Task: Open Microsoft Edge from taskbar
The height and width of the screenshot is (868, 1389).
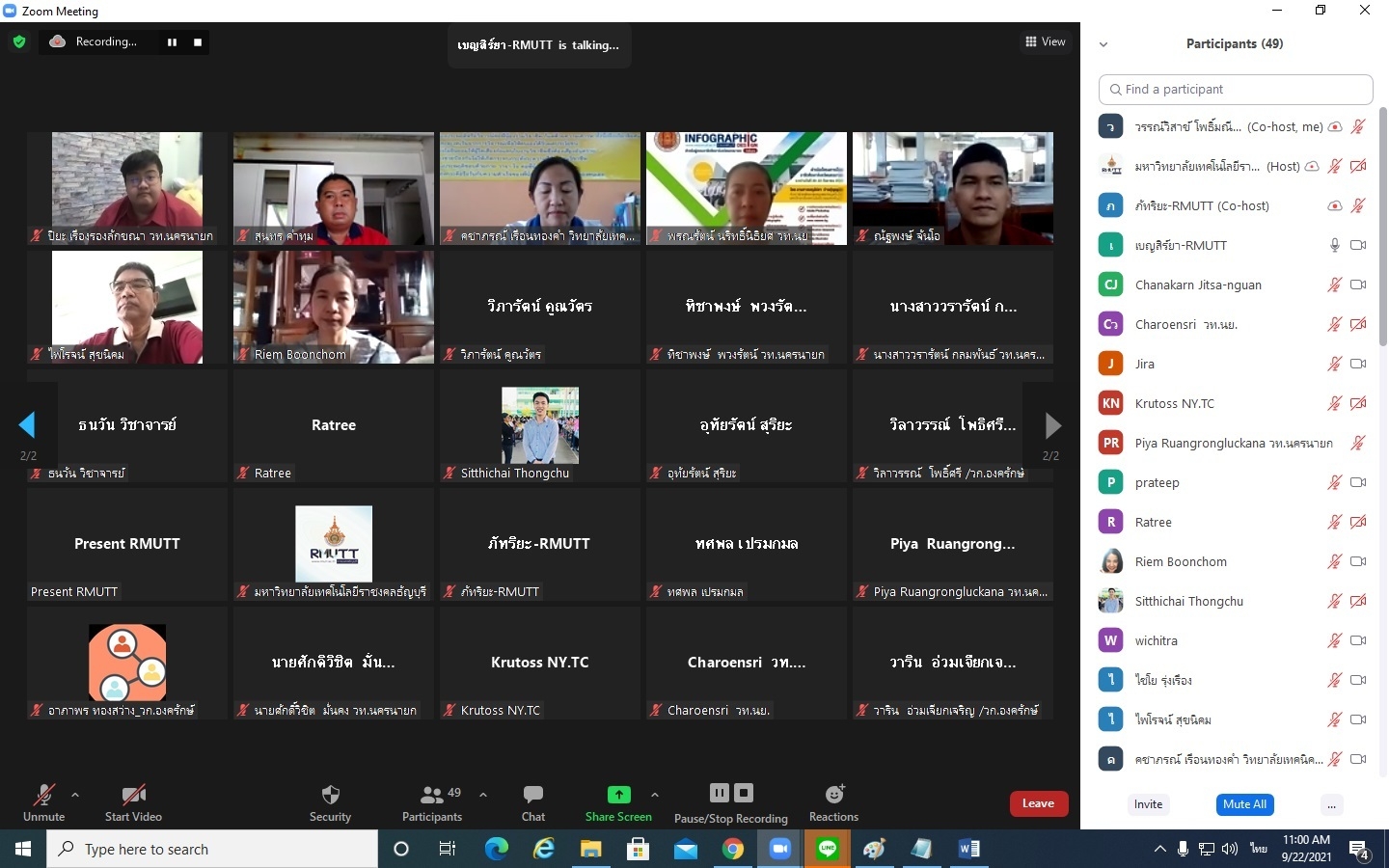Action: tap(496, 849)
